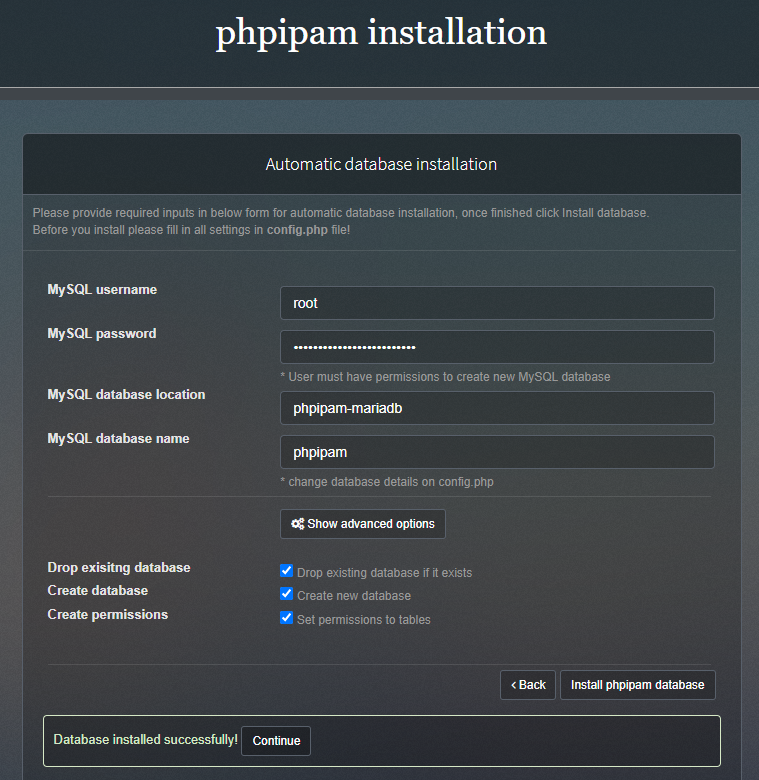This screenshot has height=780, width=759.
Task: Click the 'phpipam installation' title
Action: [381, 33]
